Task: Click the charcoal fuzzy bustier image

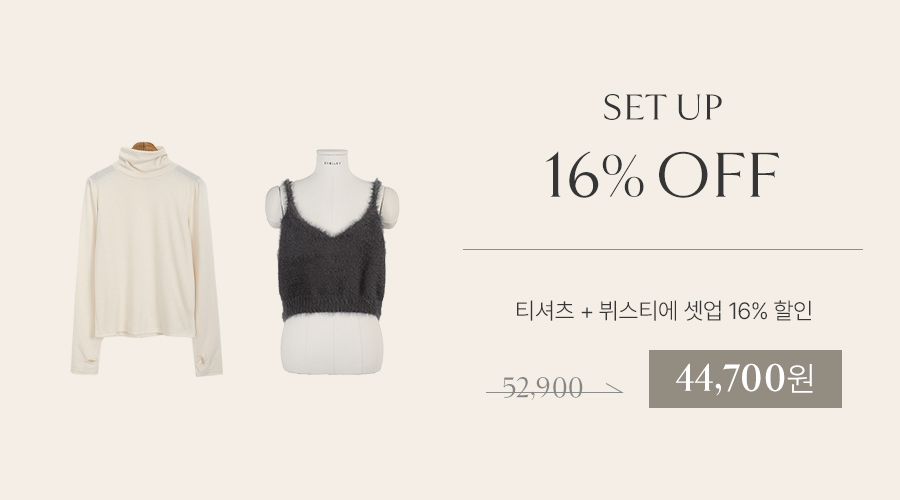Action: tap(332, 251)
